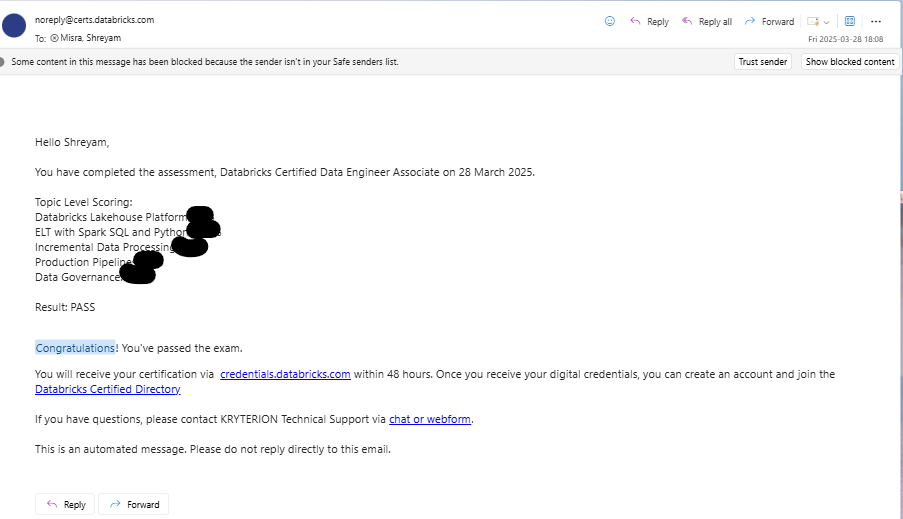Open the chat or webform link
Screen dimensions: 903x519
tap(430, 419)
